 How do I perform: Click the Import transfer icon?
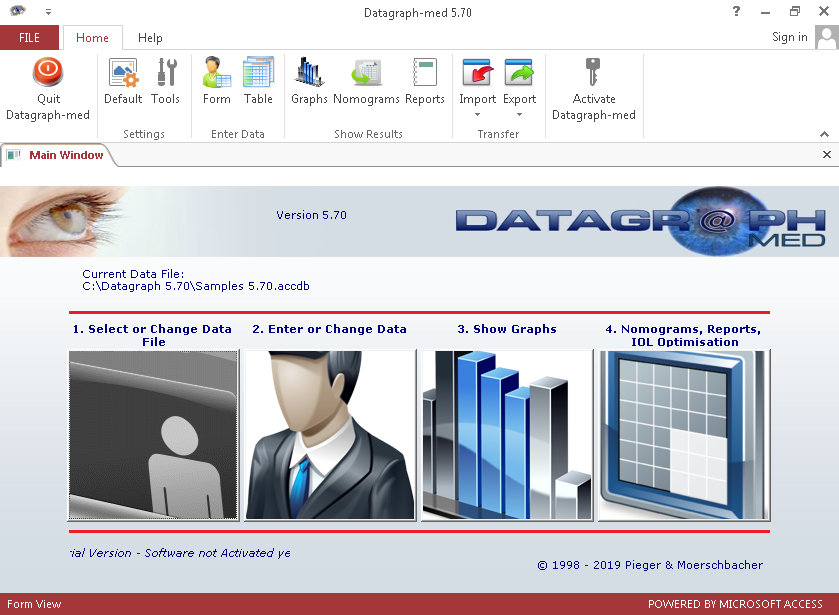coord(477,72)
